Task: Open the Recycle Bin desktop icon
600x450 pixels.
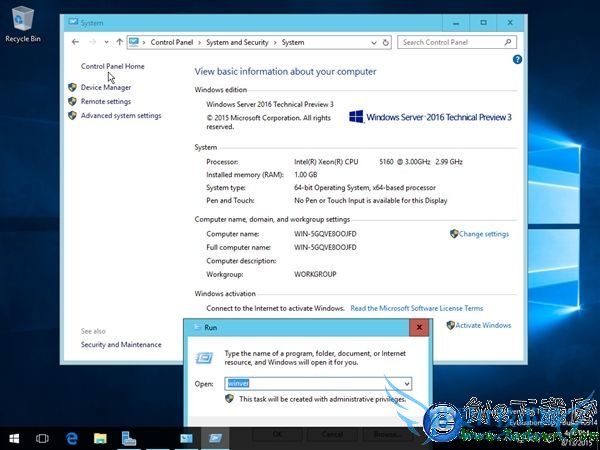Action: point(23,24)
